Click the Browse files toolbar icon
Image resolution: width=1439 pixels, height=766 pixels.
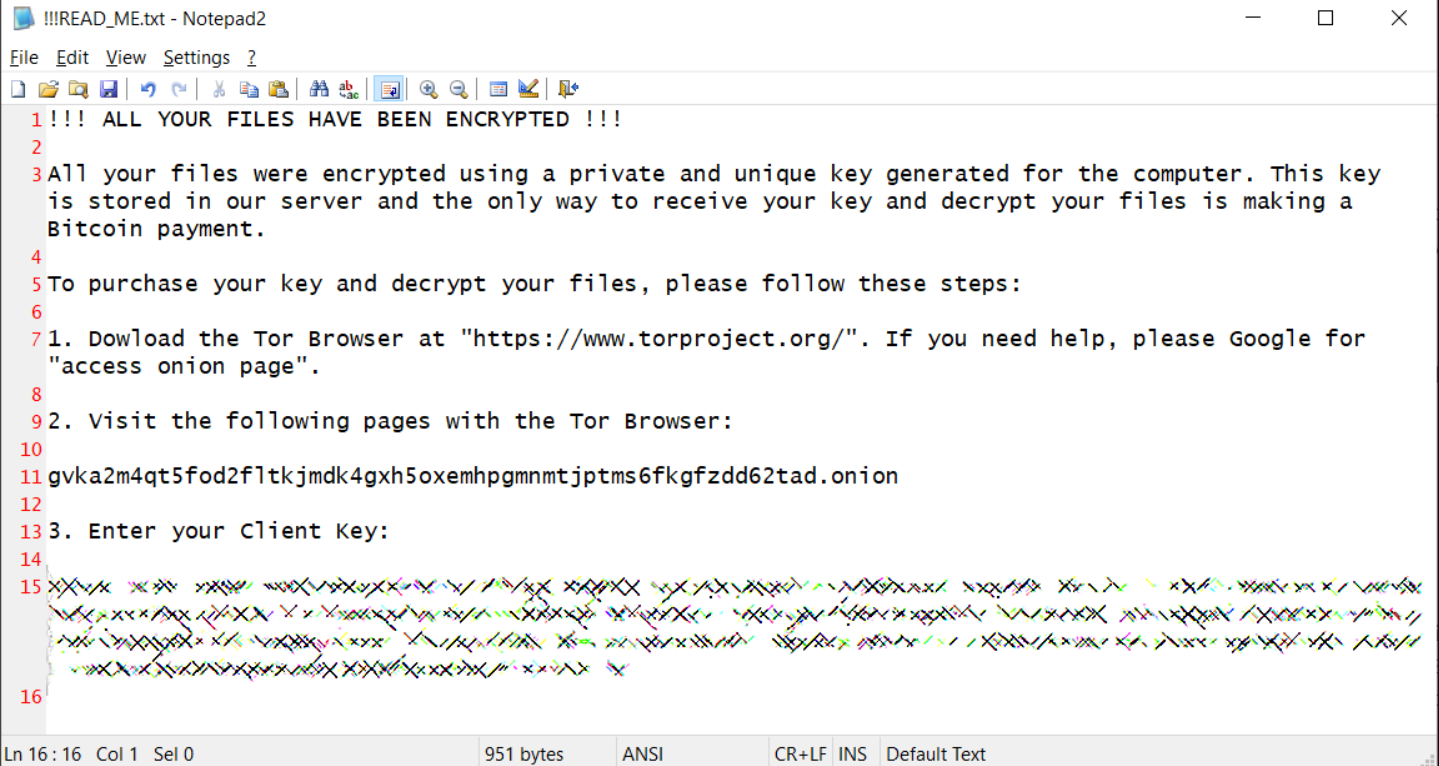[78, 90]
